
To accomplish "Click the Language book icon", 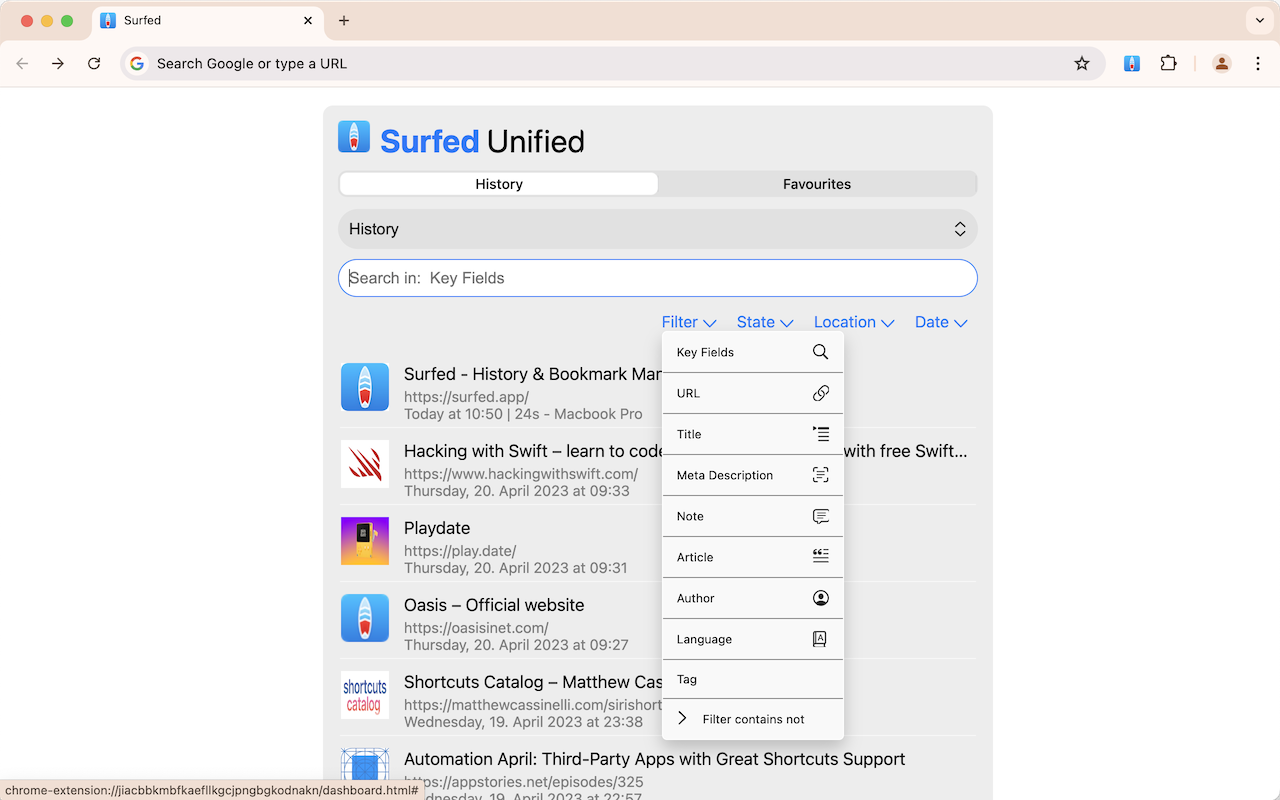I will click(x=820, y=639).
